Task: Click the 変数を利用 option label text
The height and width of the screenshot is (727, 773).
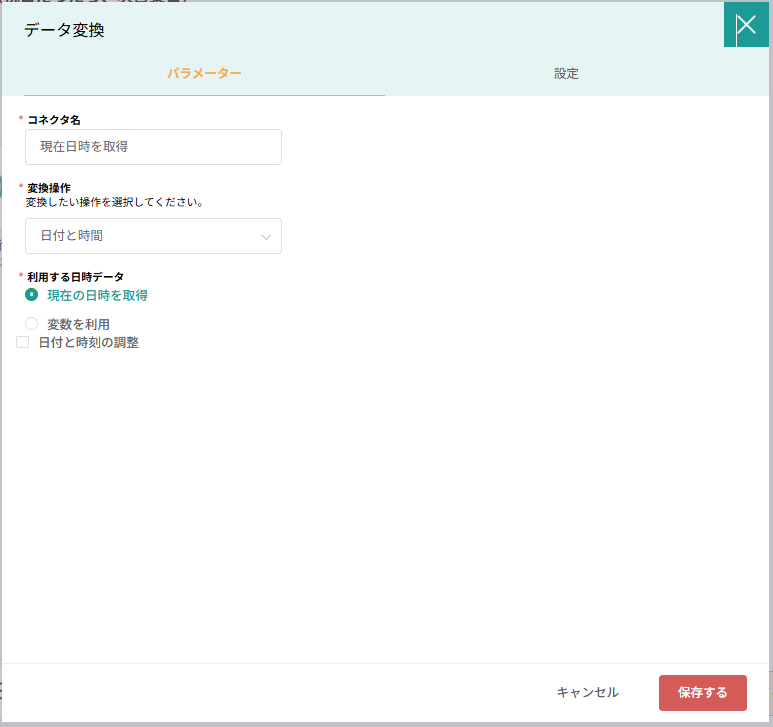Action: 79,324
